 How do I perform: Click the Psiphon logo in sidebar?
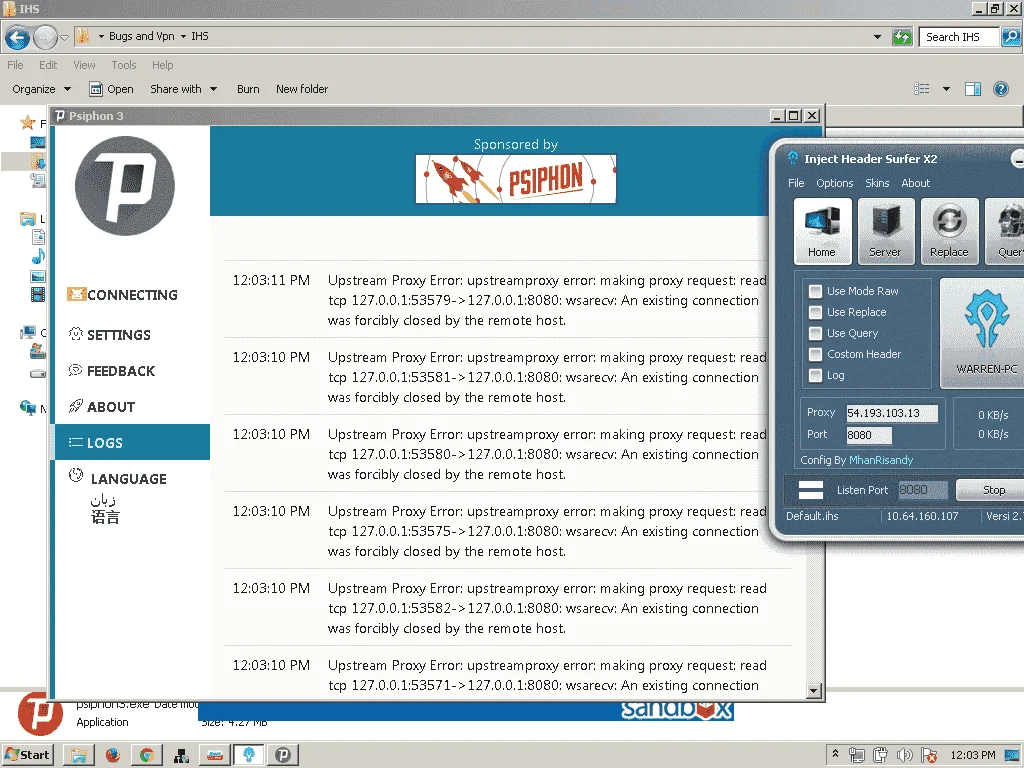tap(124, 185)
